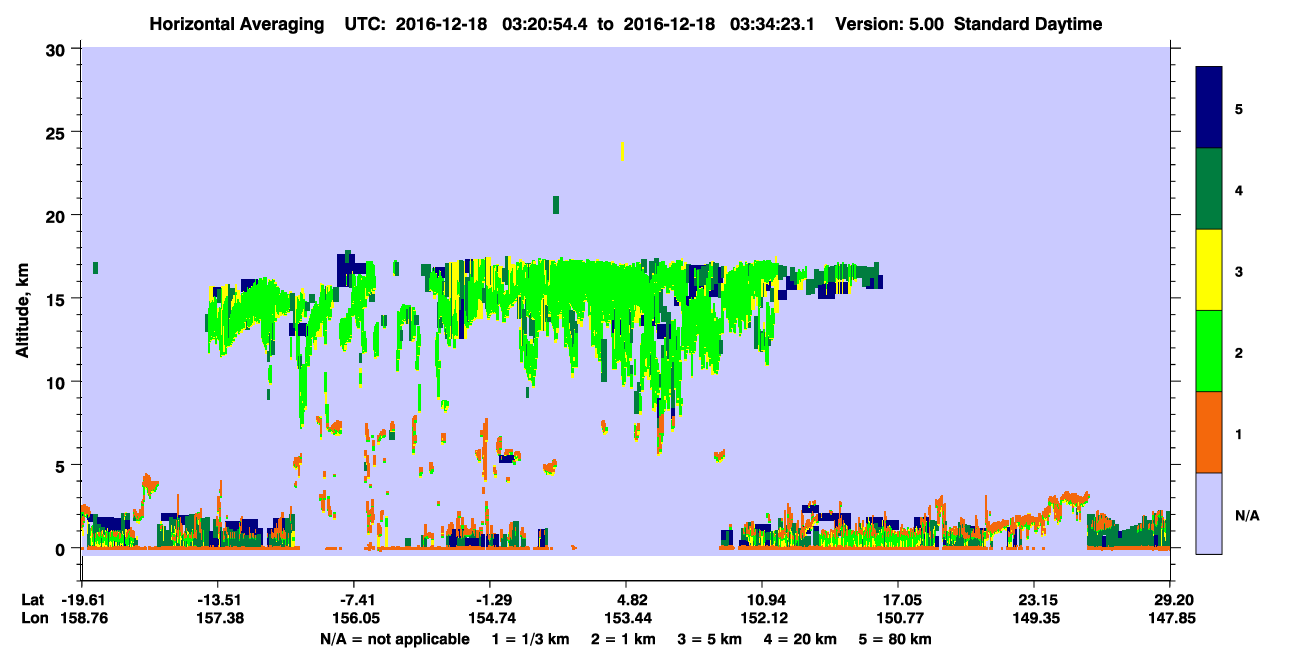Select the bright green 1 km colorbar segment
The width and height of the screenshot is (1300, 667).
[1209, 351]
